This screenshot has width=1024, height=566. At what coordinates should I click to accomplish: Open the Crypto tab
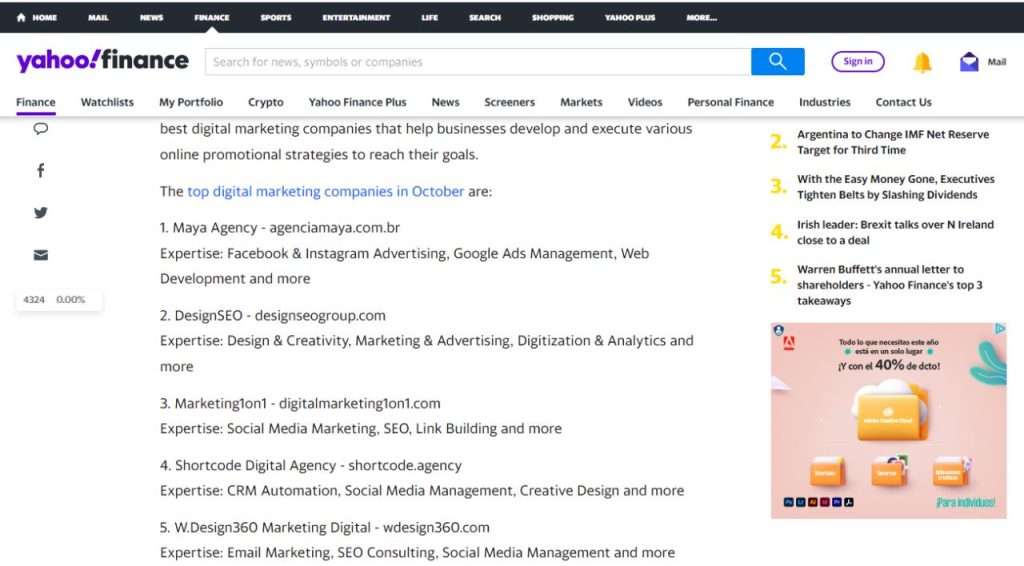click(266, 102)
